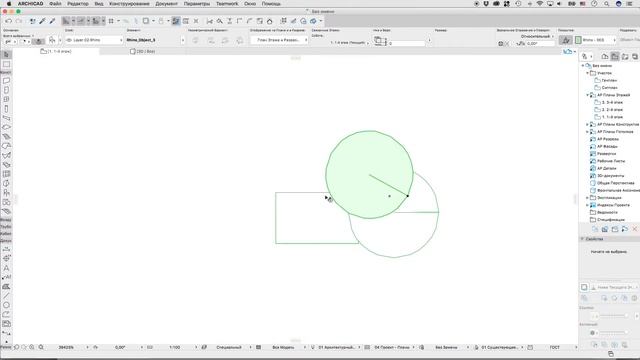Open the Apple menu
The image size is (640, 360).
point(9,4)
